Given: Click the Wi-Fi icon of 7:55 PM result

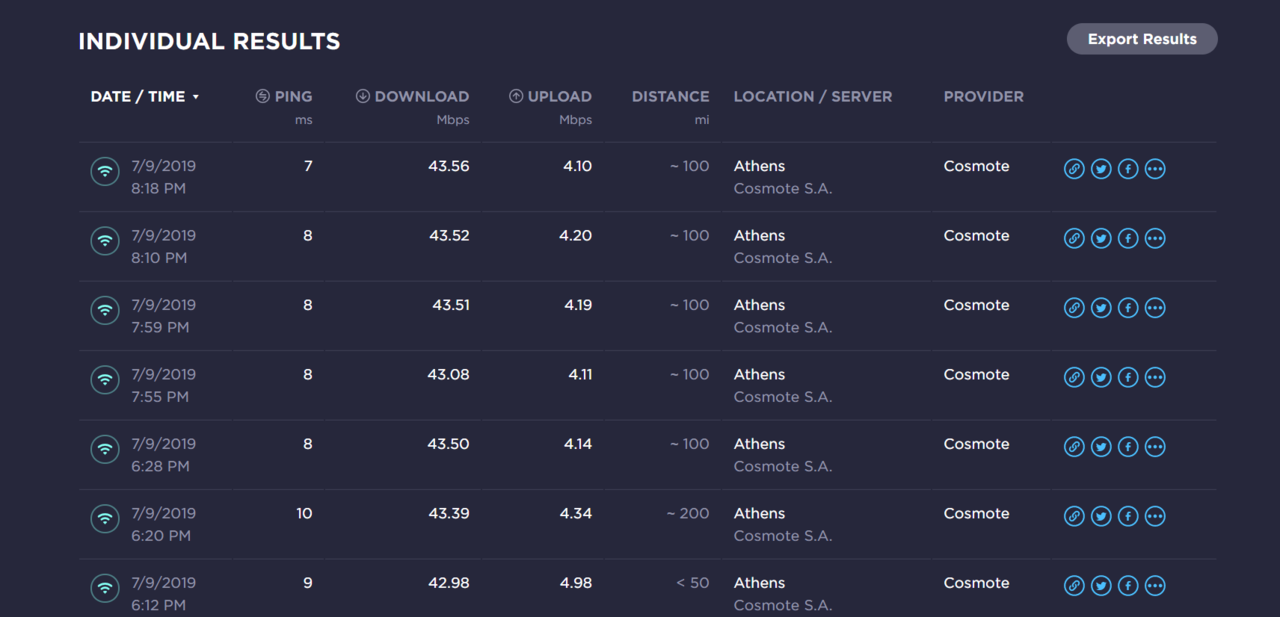Looking at the screenshot, I should [105, 379].
